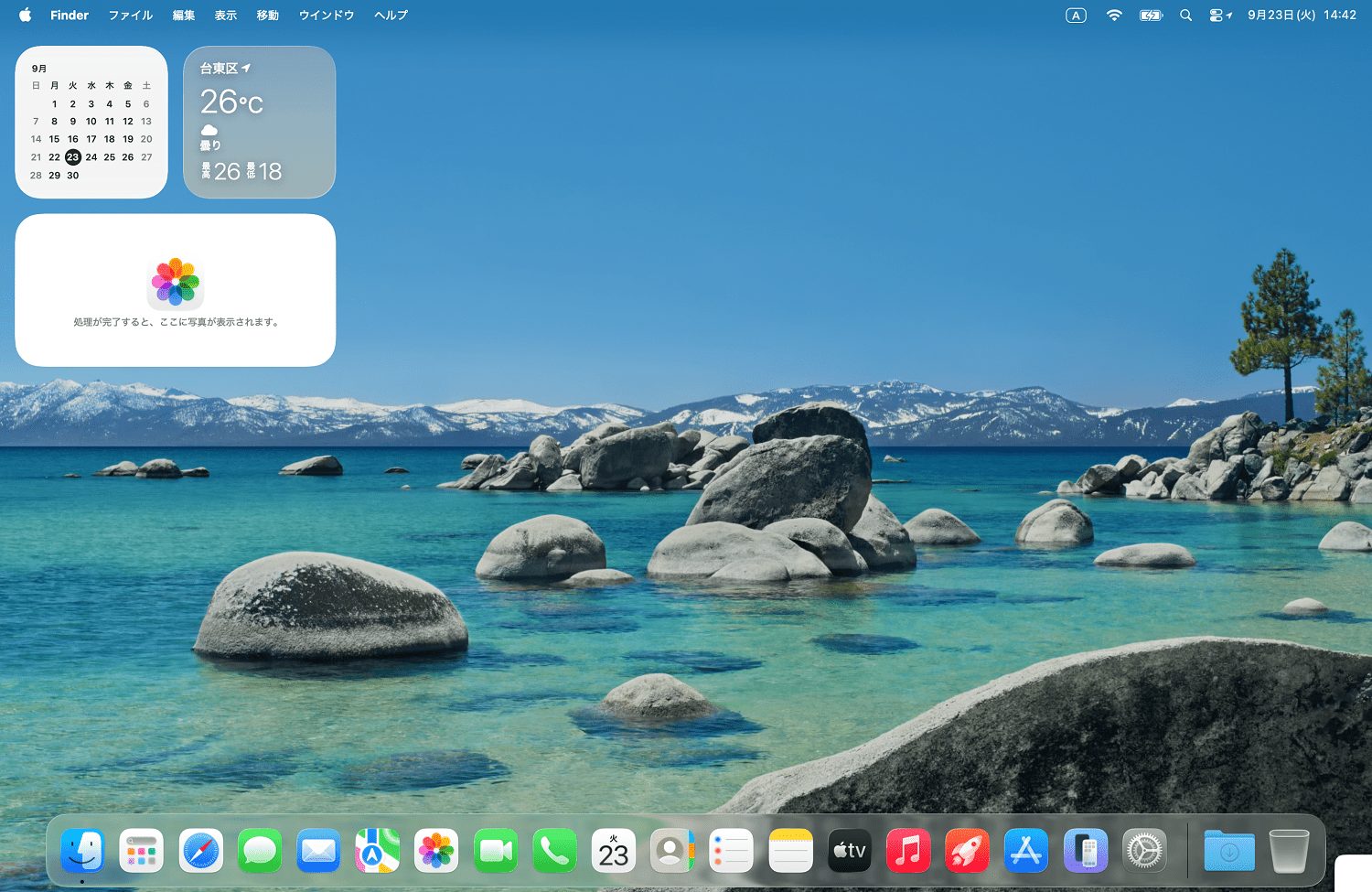The width and height of the screenshot is (1372, 892).
Task: Click the FaceTime icon in the Dock
Action: point(495,851)
